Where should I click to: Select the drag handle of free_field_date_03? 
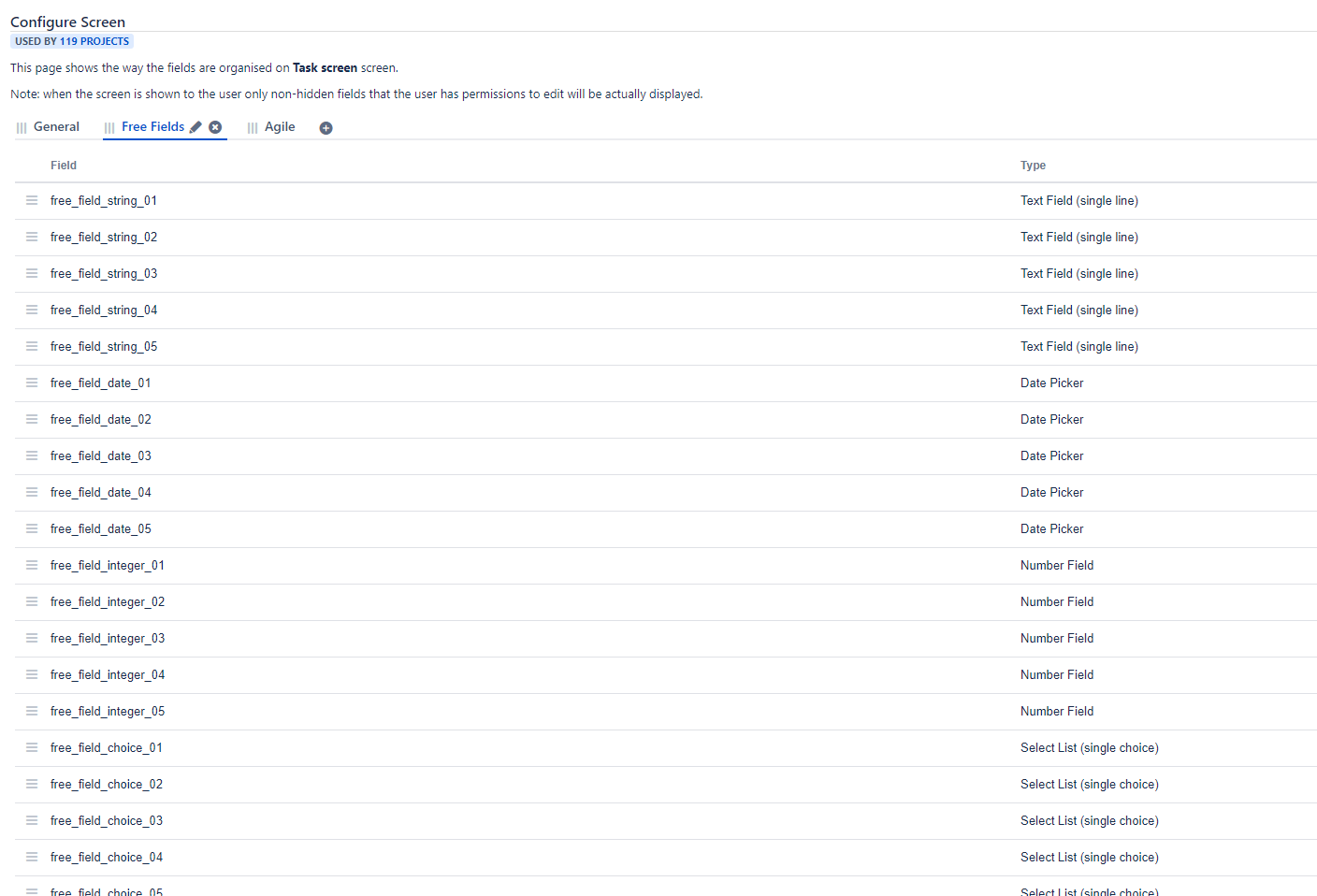tap(32, 455)
